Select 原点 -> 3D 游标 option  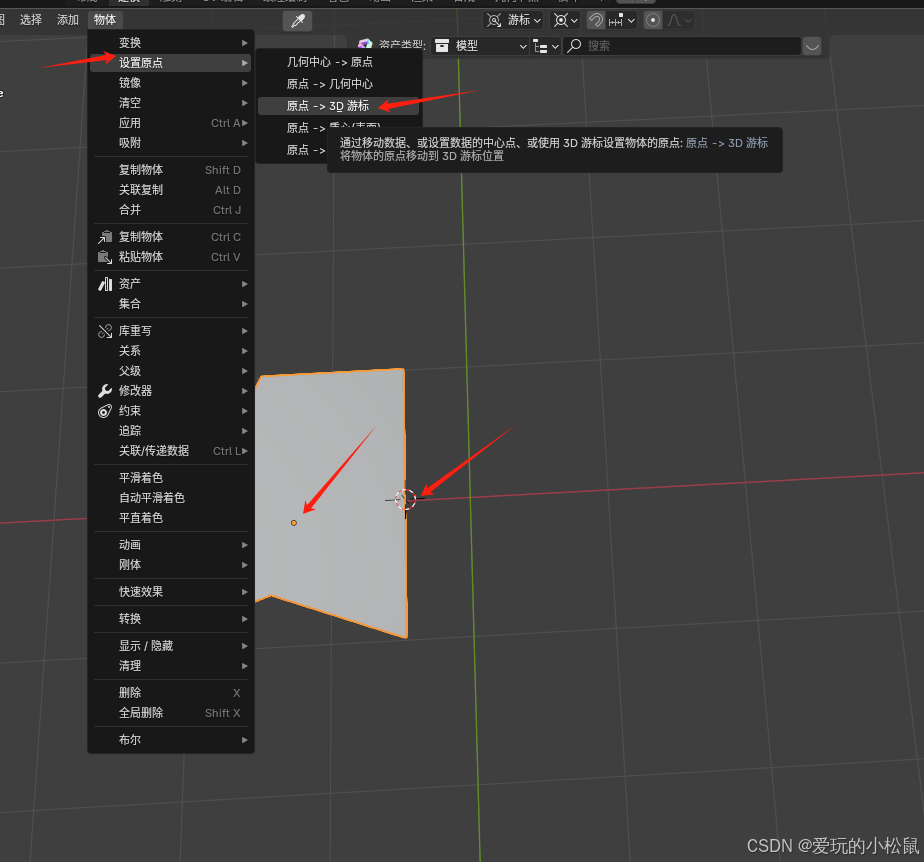click(339, 106)
